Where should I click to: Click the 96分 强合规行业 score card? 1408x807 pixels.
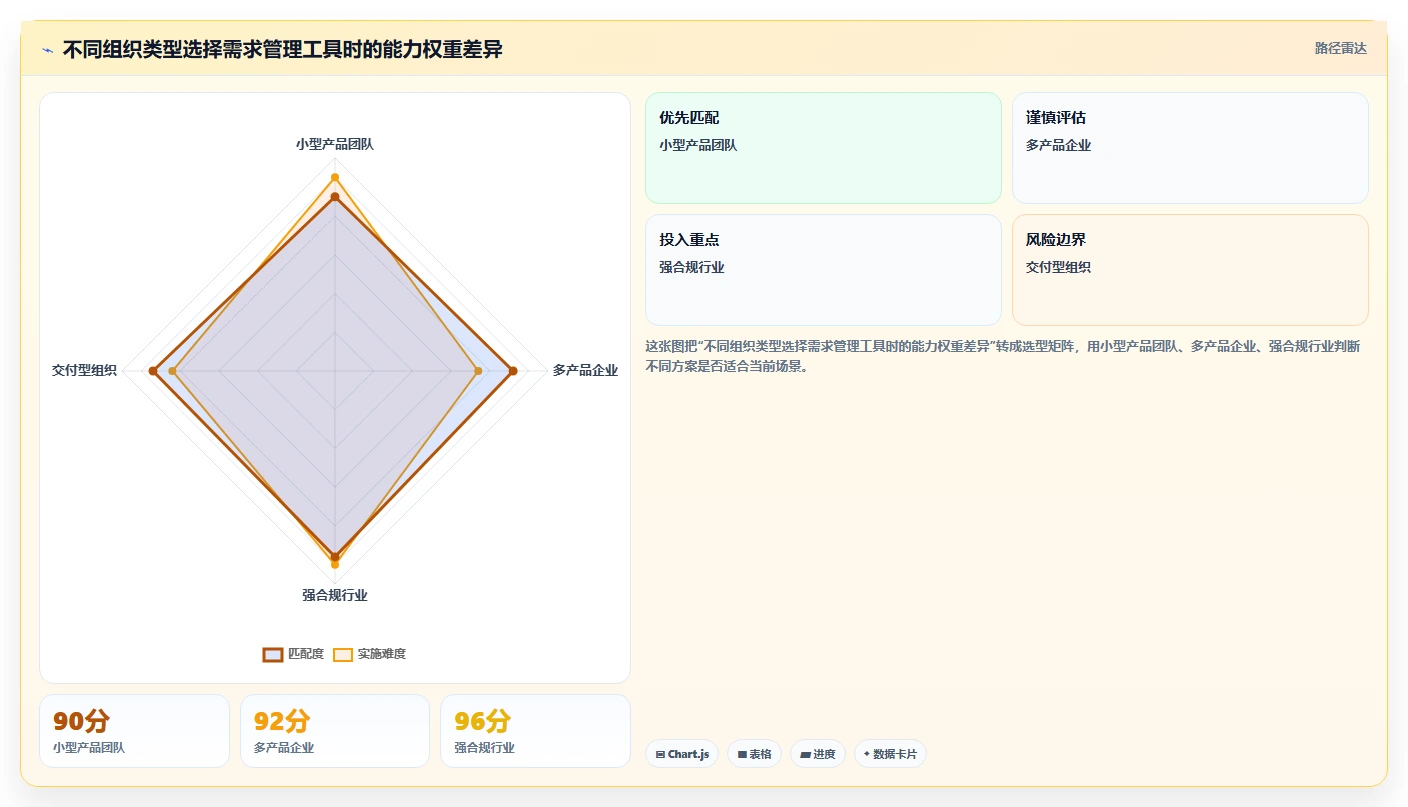click(x=535, y=731)
